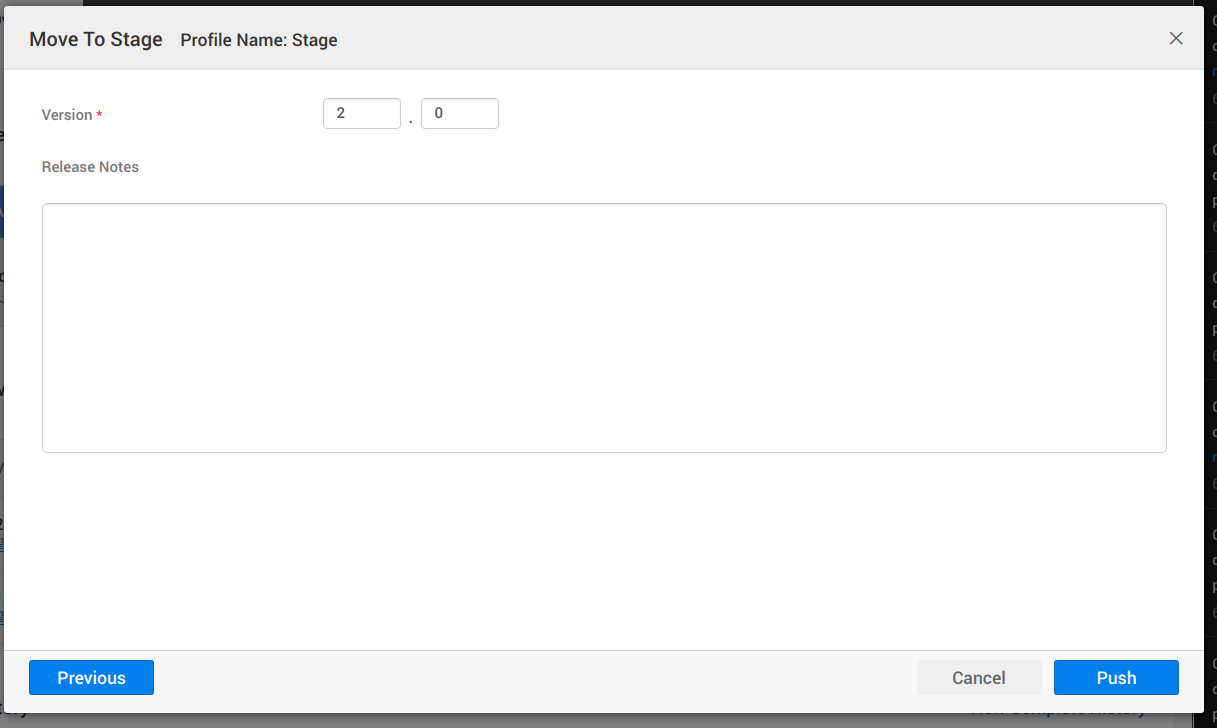Click the dot separator between version fields
Viewport: 1217px width, 728px height.
[x=411, y=122]
